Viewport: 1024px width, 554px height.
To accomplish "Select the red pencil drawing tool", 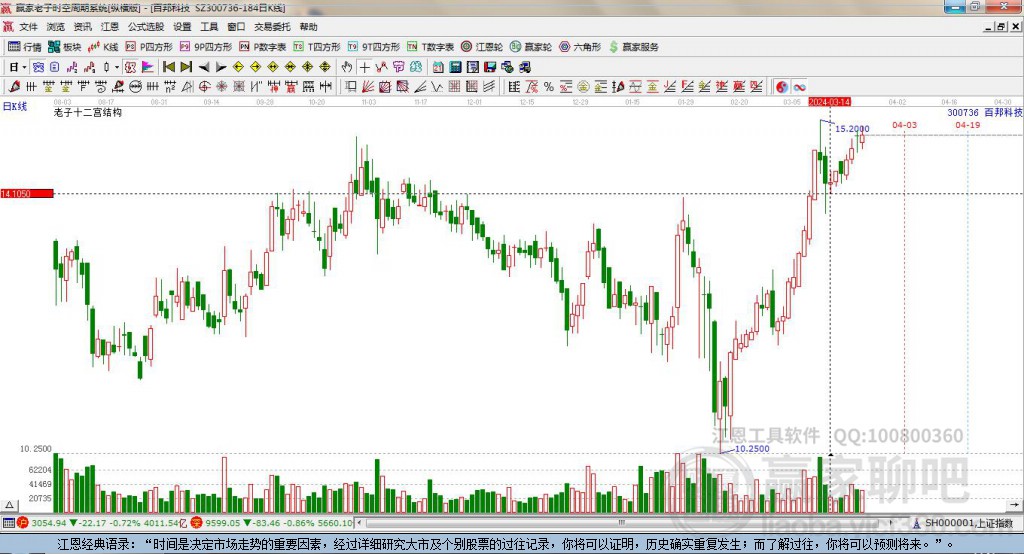I will tap(14, 86).
